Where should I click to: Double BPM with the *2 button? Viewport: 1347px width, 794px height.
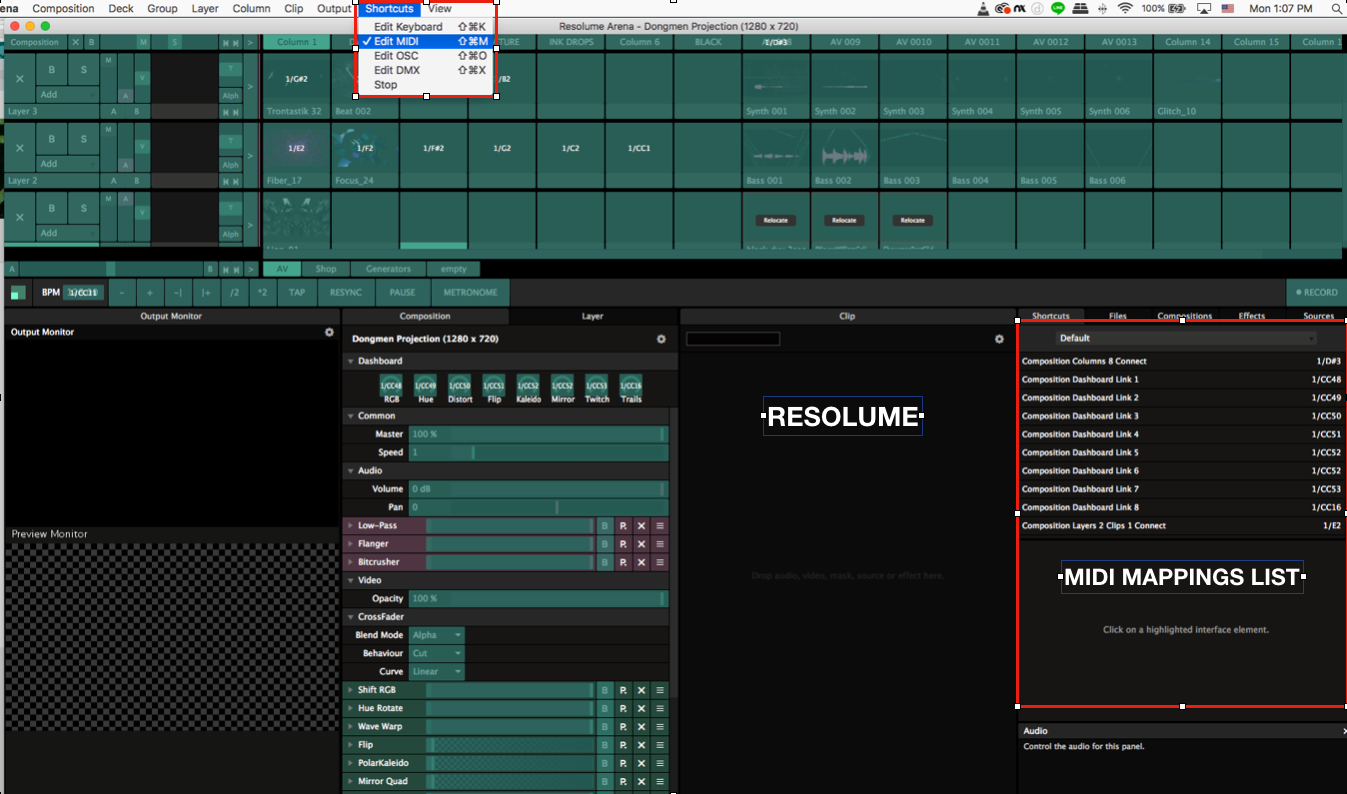pos(262,293)
